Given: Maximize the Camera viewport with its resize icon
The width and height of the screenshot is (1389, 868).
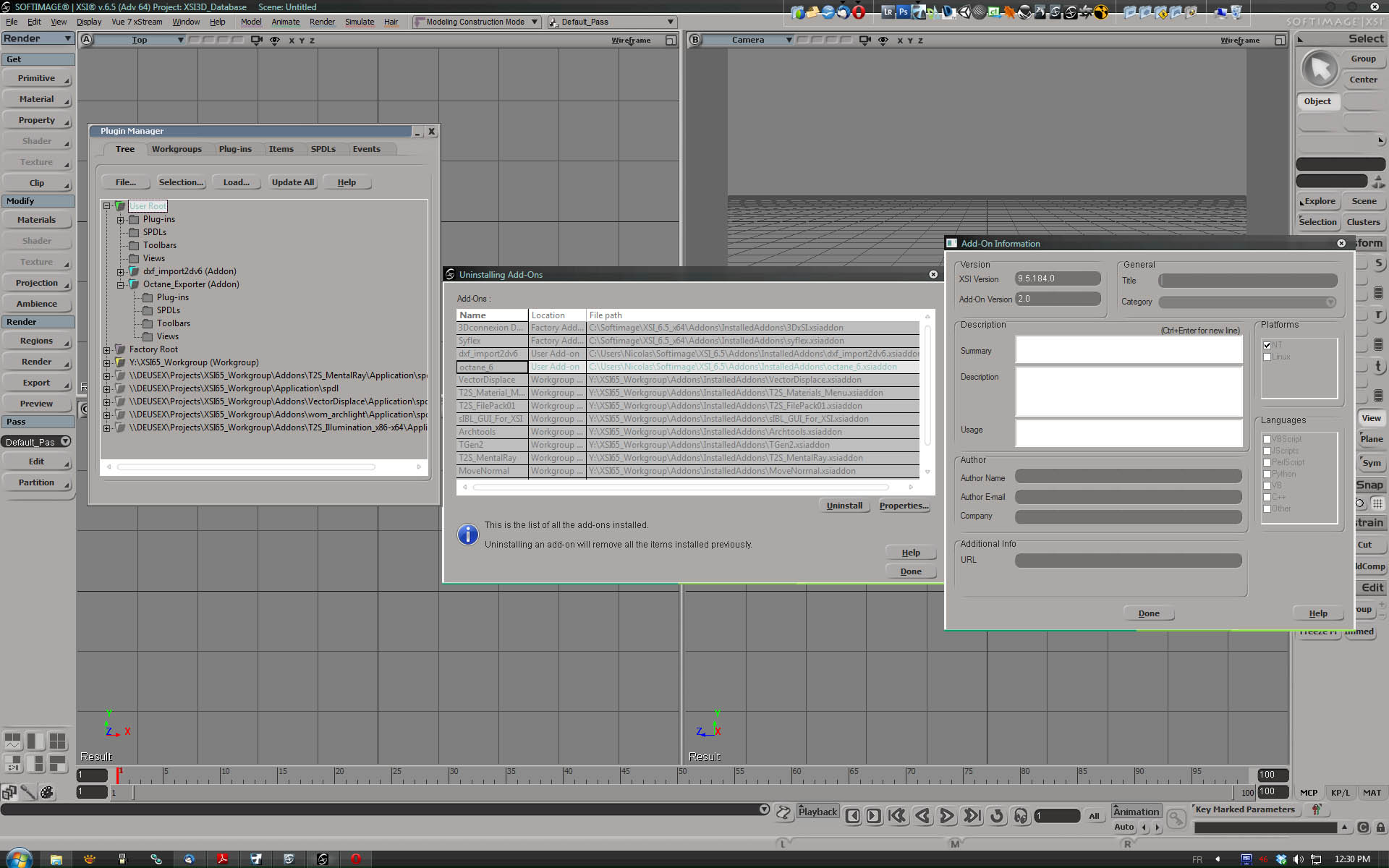Looking at the screenshot, I should [x=1280, y=41].
